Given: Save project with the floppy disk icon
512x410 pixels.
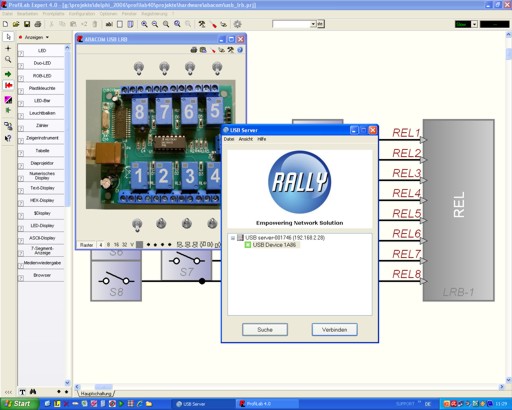Looking at the screenshot, I should [27, 24].
